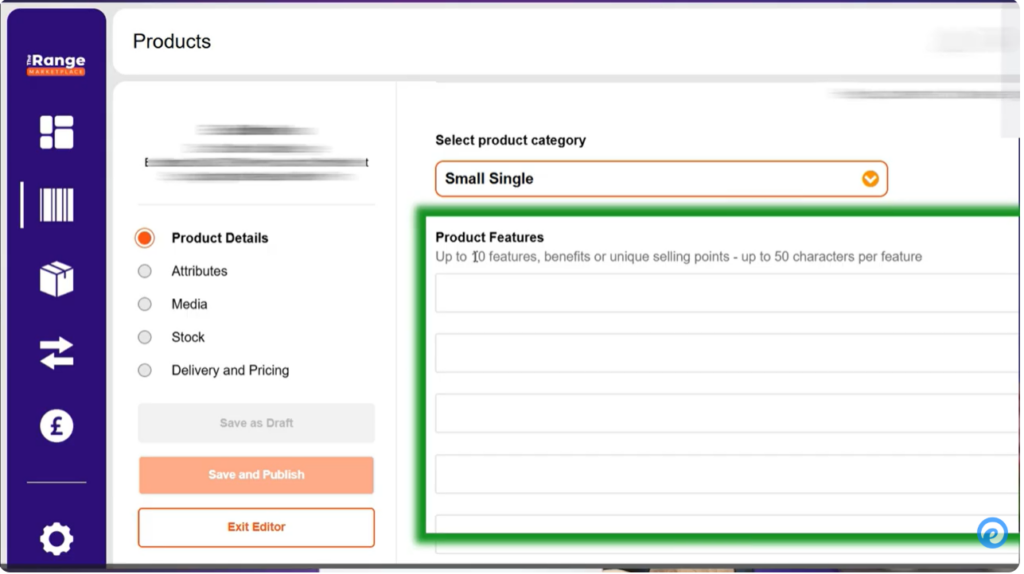Image resolution: width=1024 pixels, height=574 pixels.
Task: Click the Exit Editor button
Action: point(256,527)
